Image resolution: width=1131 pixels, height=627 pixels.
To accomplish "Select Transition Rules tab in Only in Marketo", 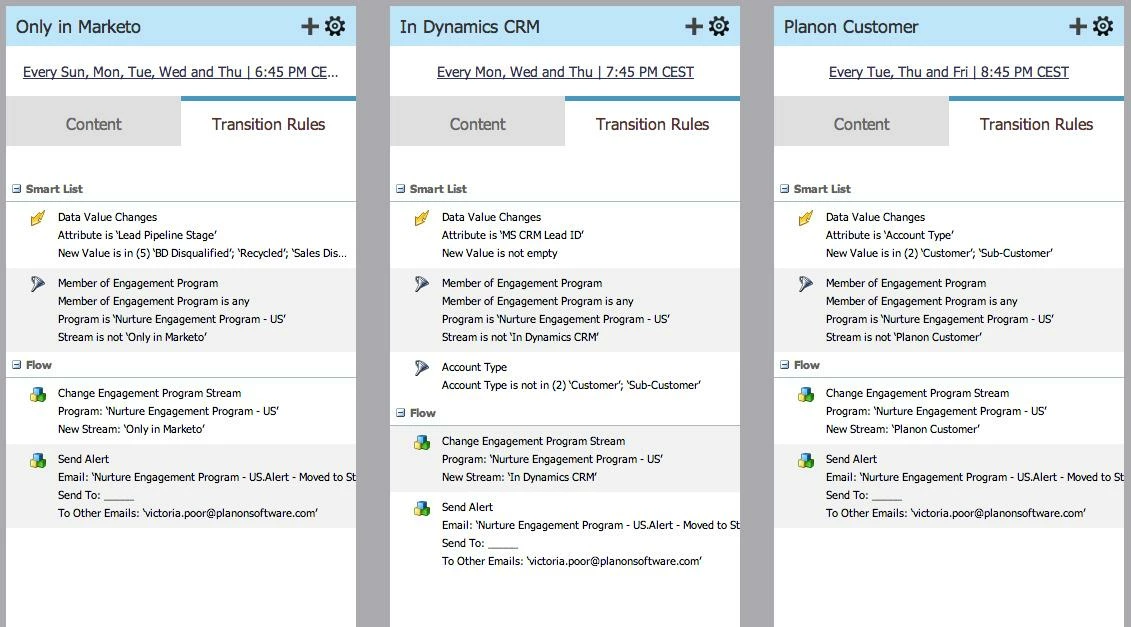I will 268,123.
